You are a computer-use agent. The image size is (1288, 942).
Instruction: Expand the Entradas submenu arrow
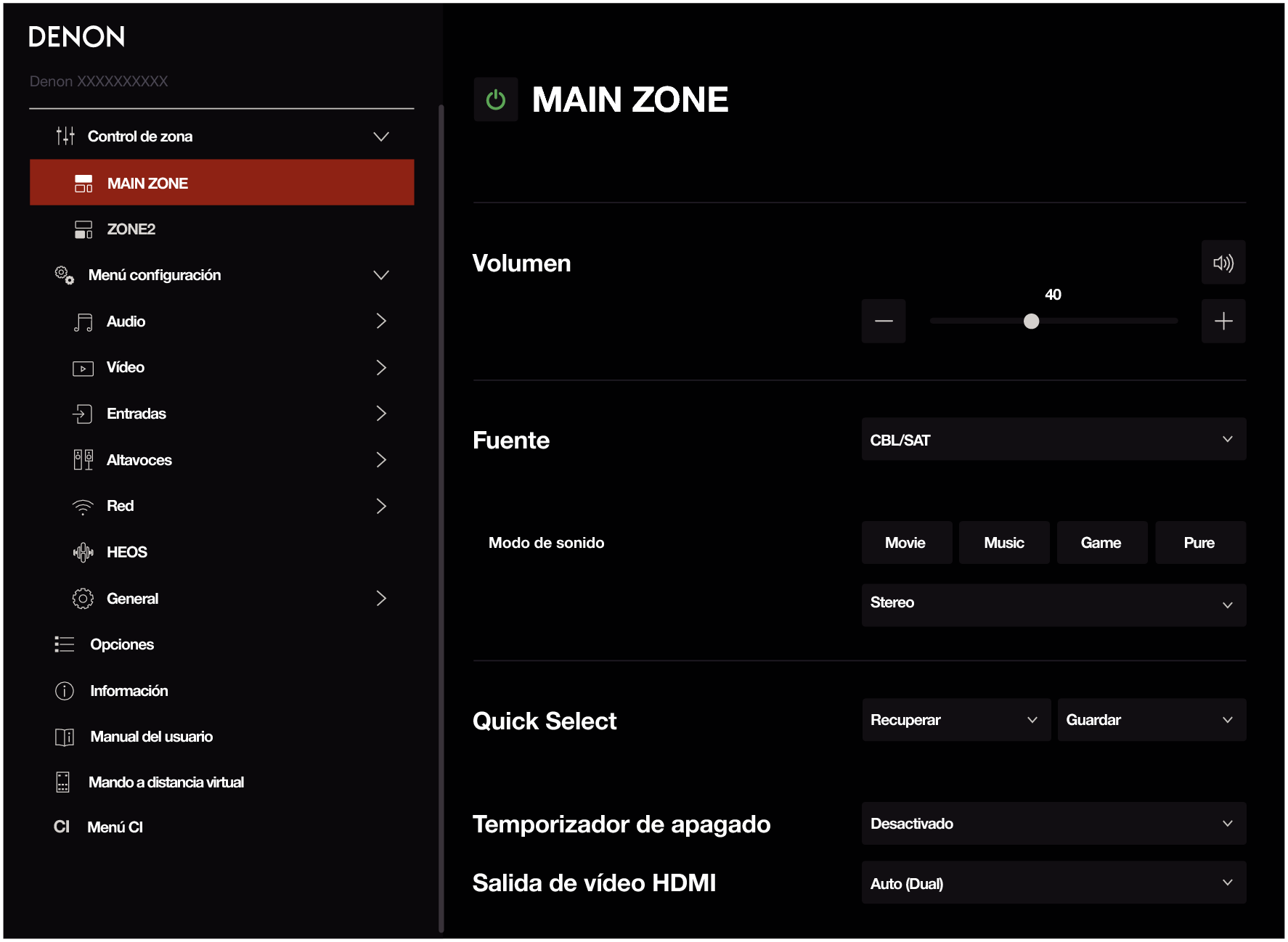point(381,414)
